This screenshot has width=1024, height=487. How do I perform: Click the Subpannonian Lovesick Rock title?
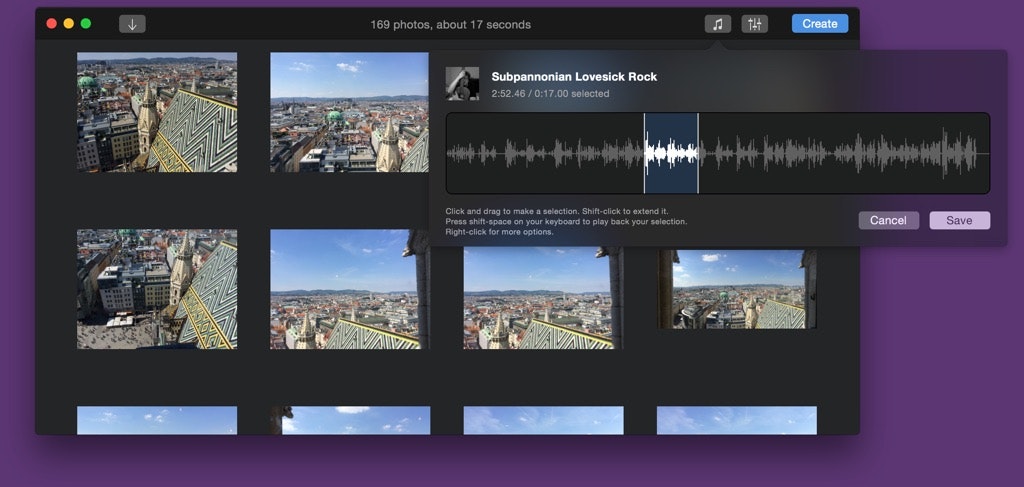tap(574, 76)
